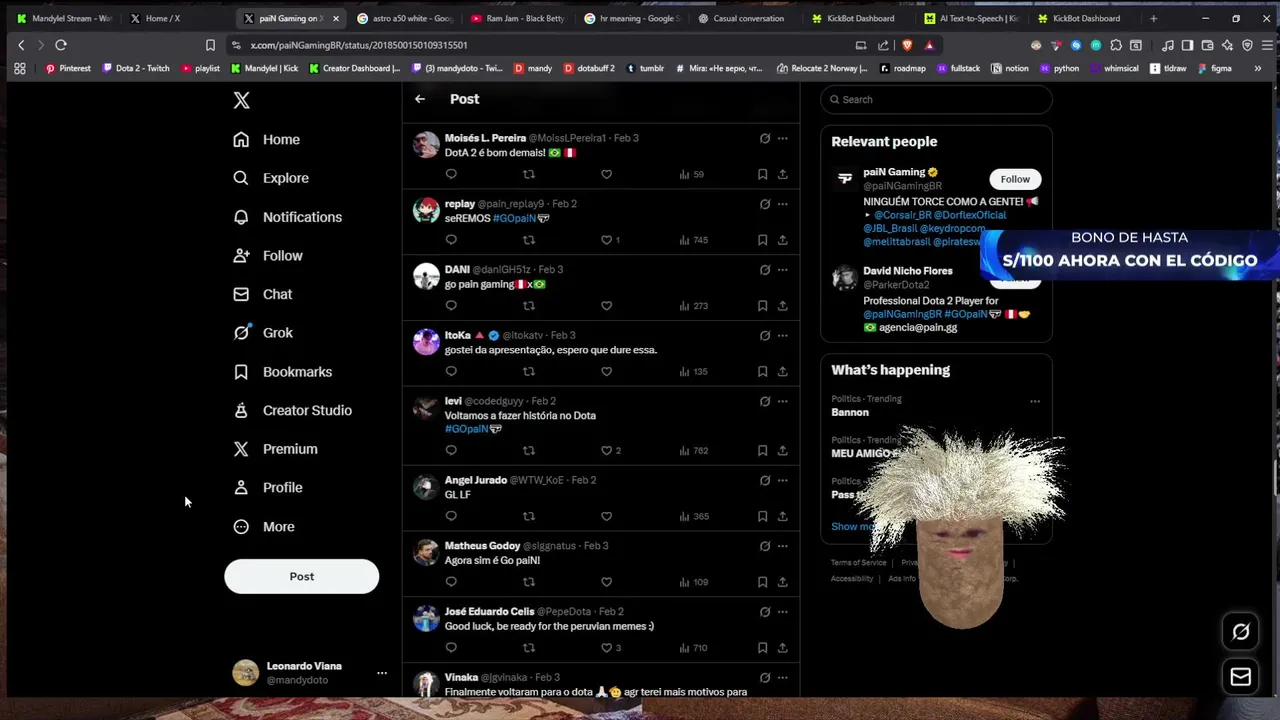Open Explore in the sidebar

[x=271, y=178]
